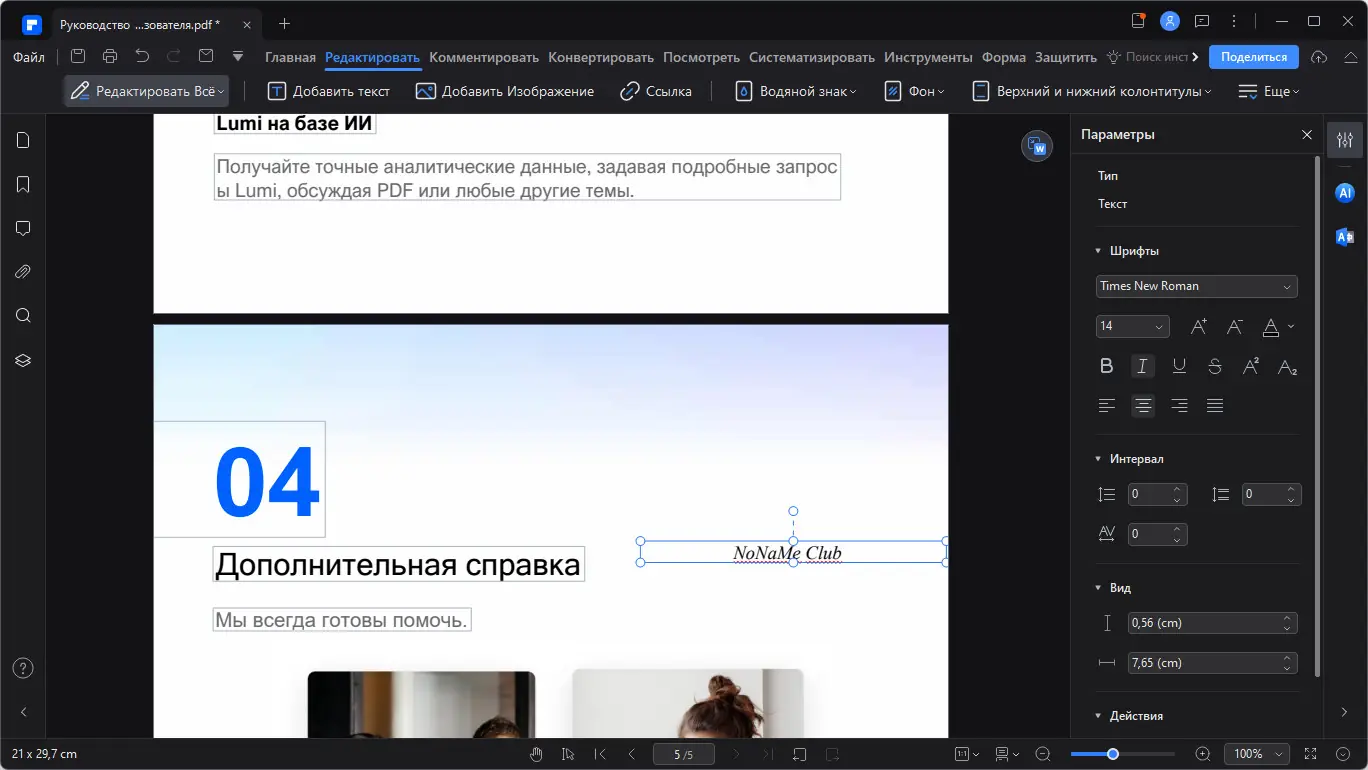Screen dimensions: 1368x770
Task: Click the page number input field
Action: [x=683, y=754]
